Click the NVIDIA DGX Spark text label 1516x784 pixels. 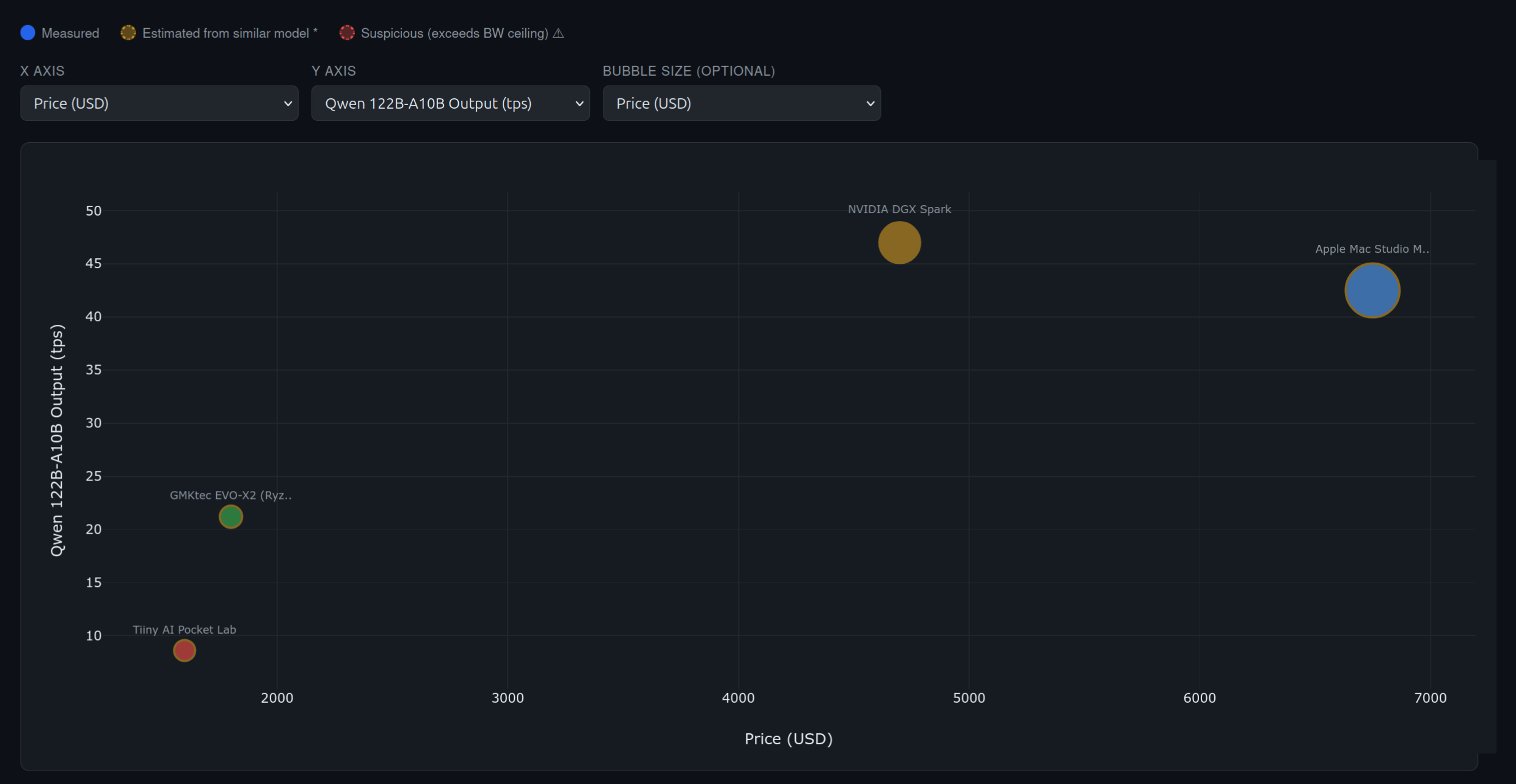[899, 209]
